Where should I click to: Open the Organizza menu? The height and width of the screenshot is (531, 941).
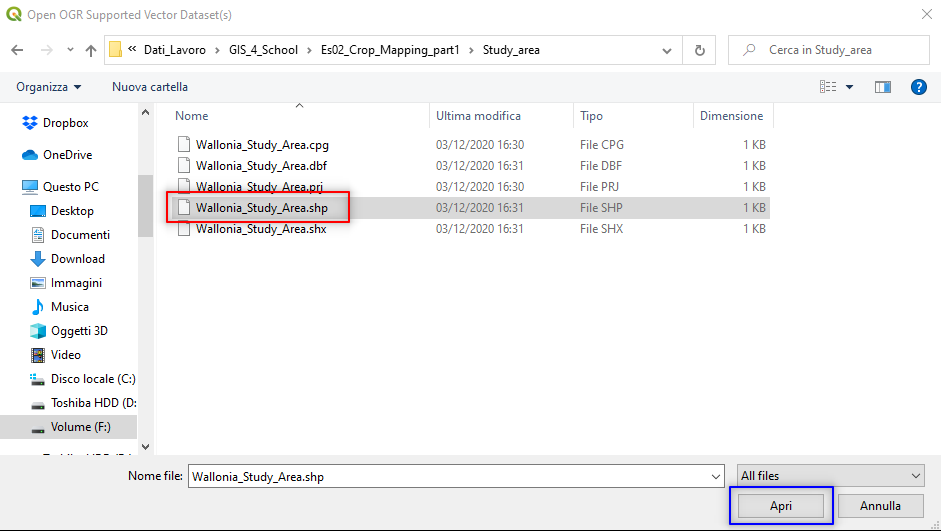tap(49, 87)
